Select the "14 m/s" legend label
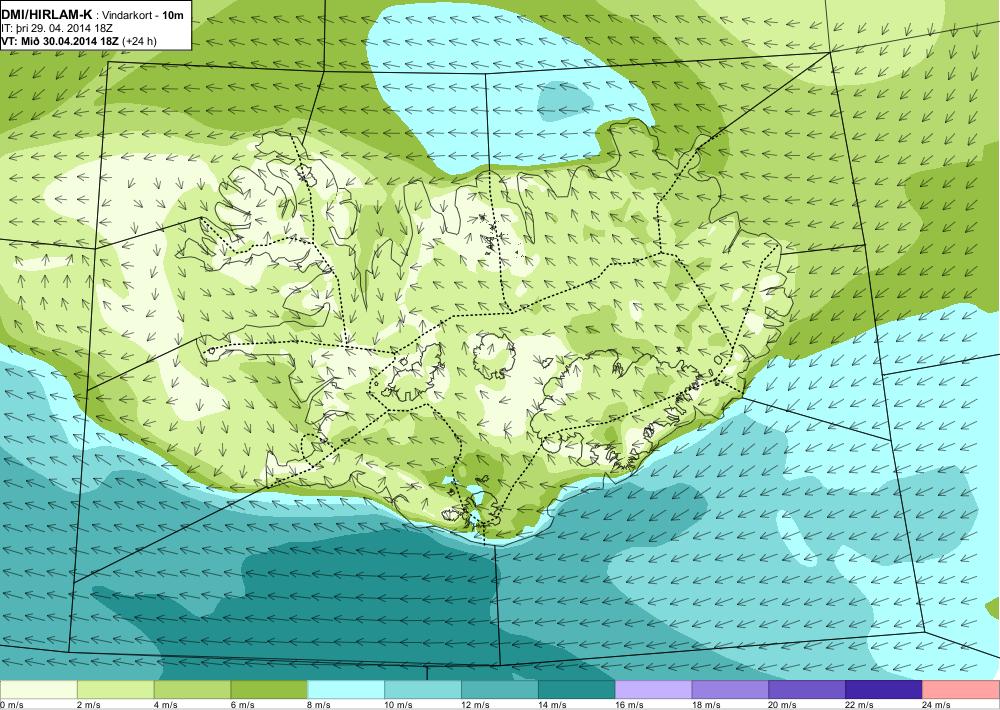1000x710 pixels. (552, 705)
